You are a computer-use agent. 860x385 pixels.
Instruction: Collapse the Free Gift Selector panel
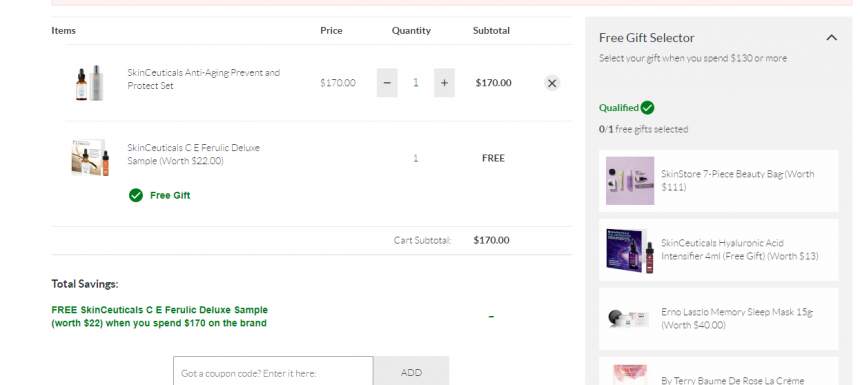pyautogui.click(x=831, y=38)
